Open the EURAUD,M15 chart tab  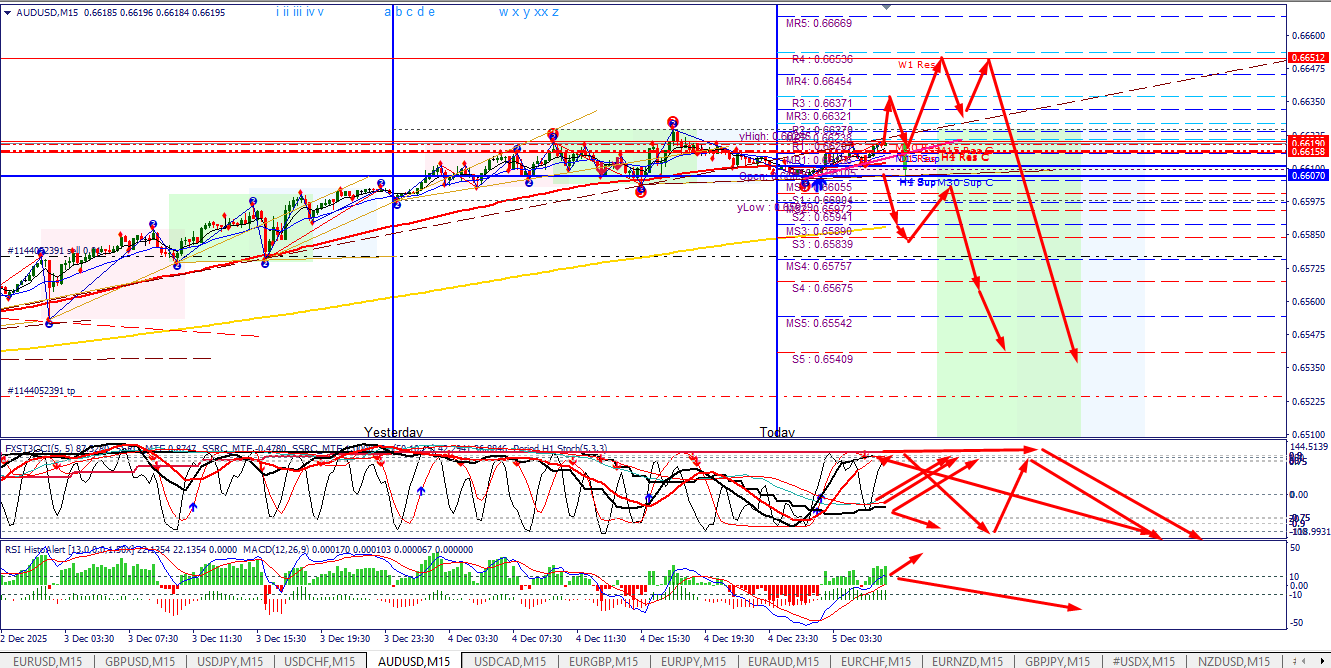click(782, 661)
